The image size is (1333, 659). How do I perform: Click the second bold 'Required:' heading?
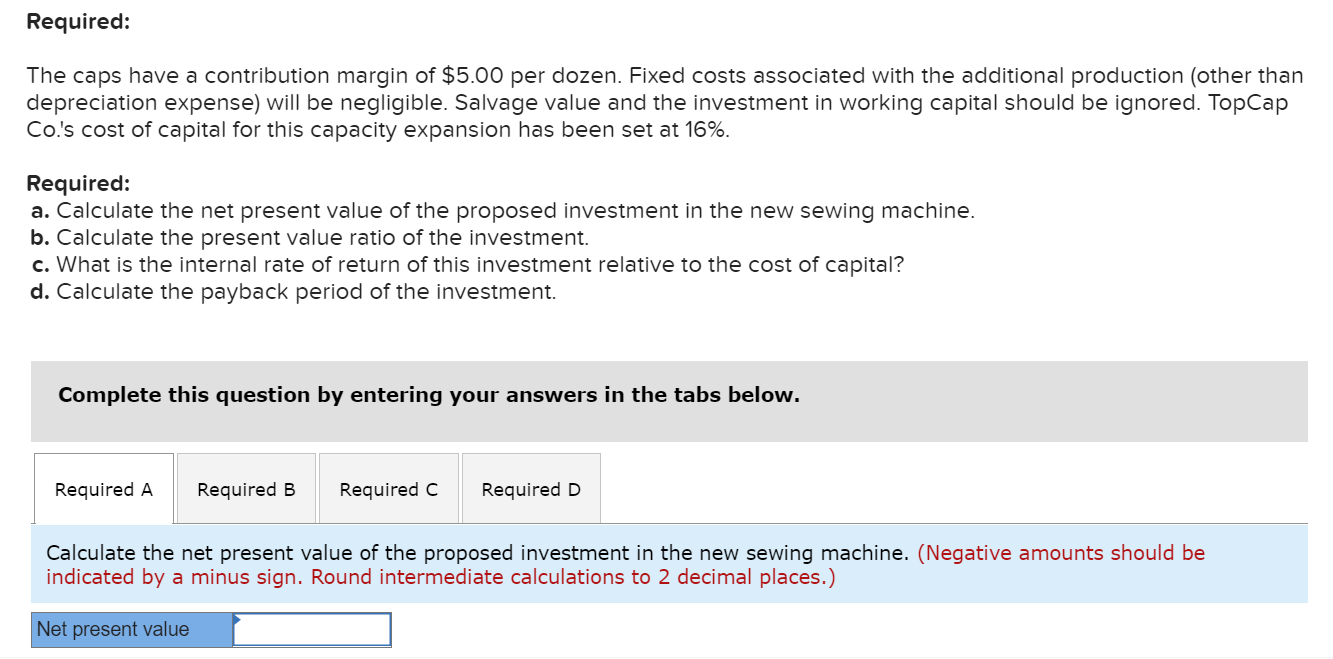pos(62,183)
